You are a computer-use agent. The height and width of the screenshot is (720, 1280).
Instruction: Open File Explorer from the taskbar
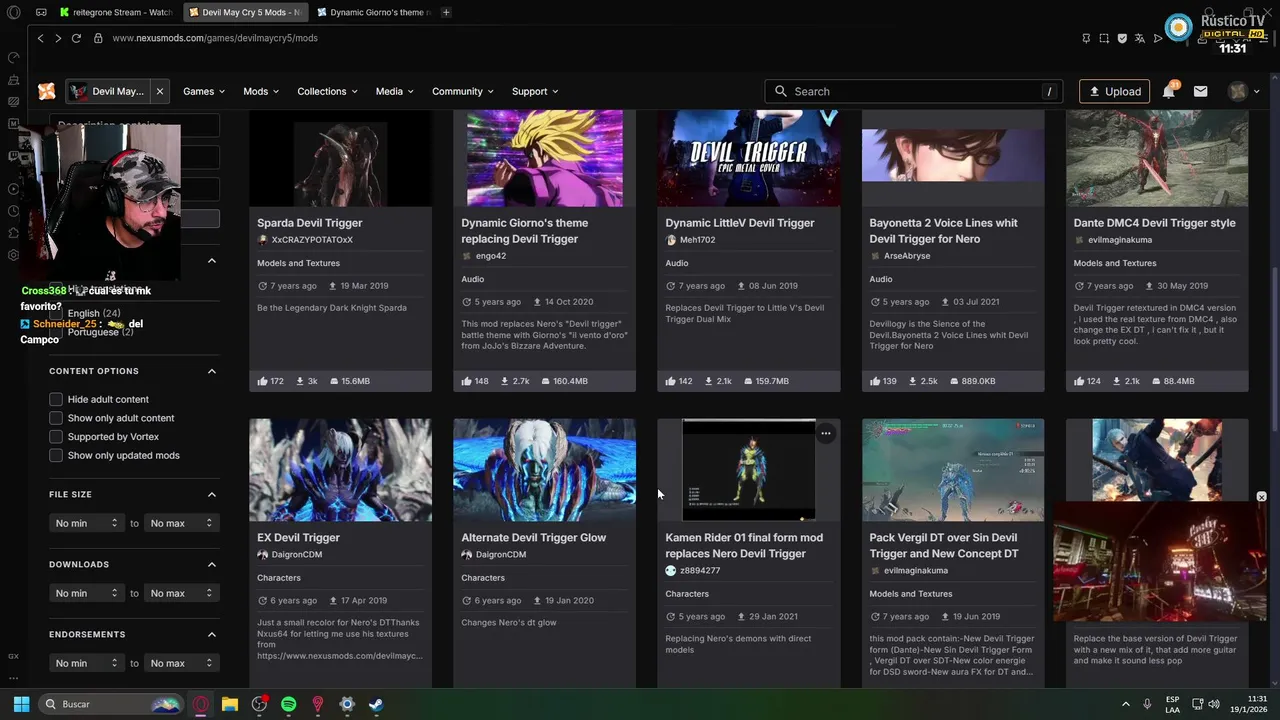point(230,704)
